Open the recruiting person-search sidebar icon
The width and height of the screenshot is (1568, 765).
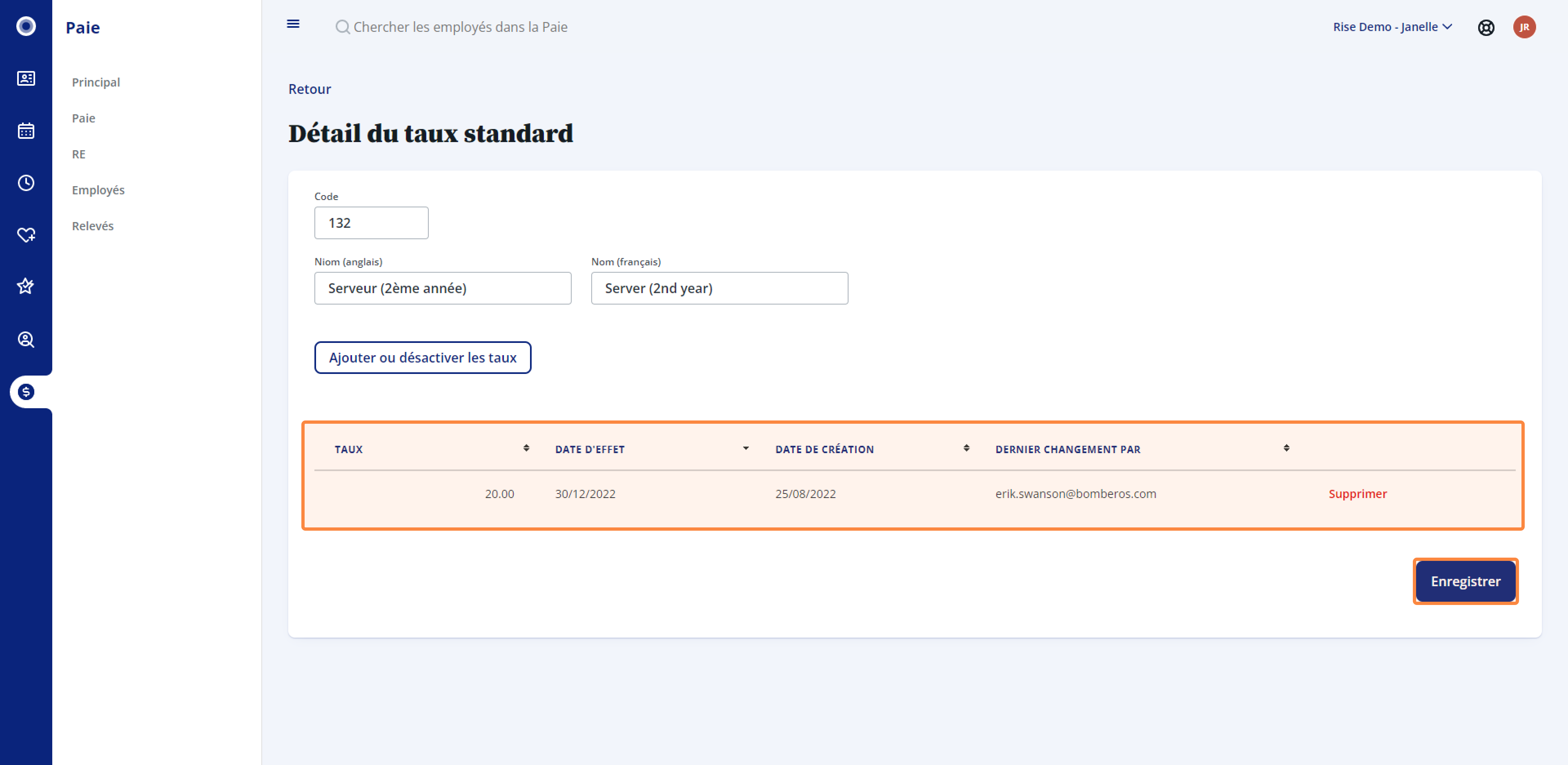pos(26,340)
